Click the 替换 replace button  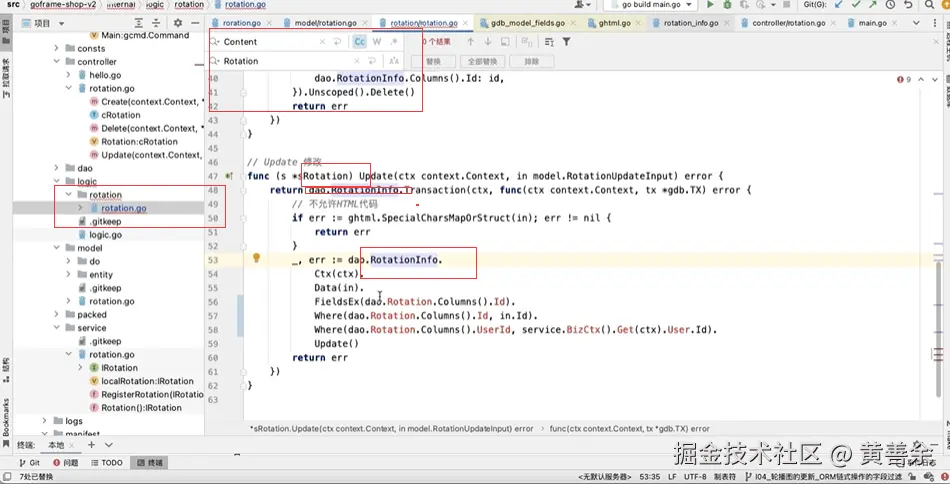(433, 62)
